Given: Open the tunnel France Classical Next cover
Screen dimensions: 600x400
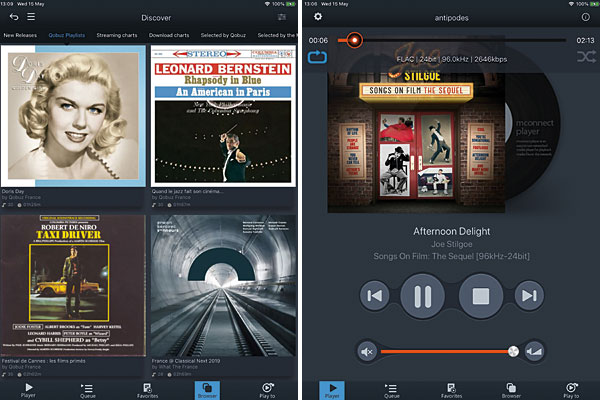Looking at the screenshot, I should (x=223, y=286).
